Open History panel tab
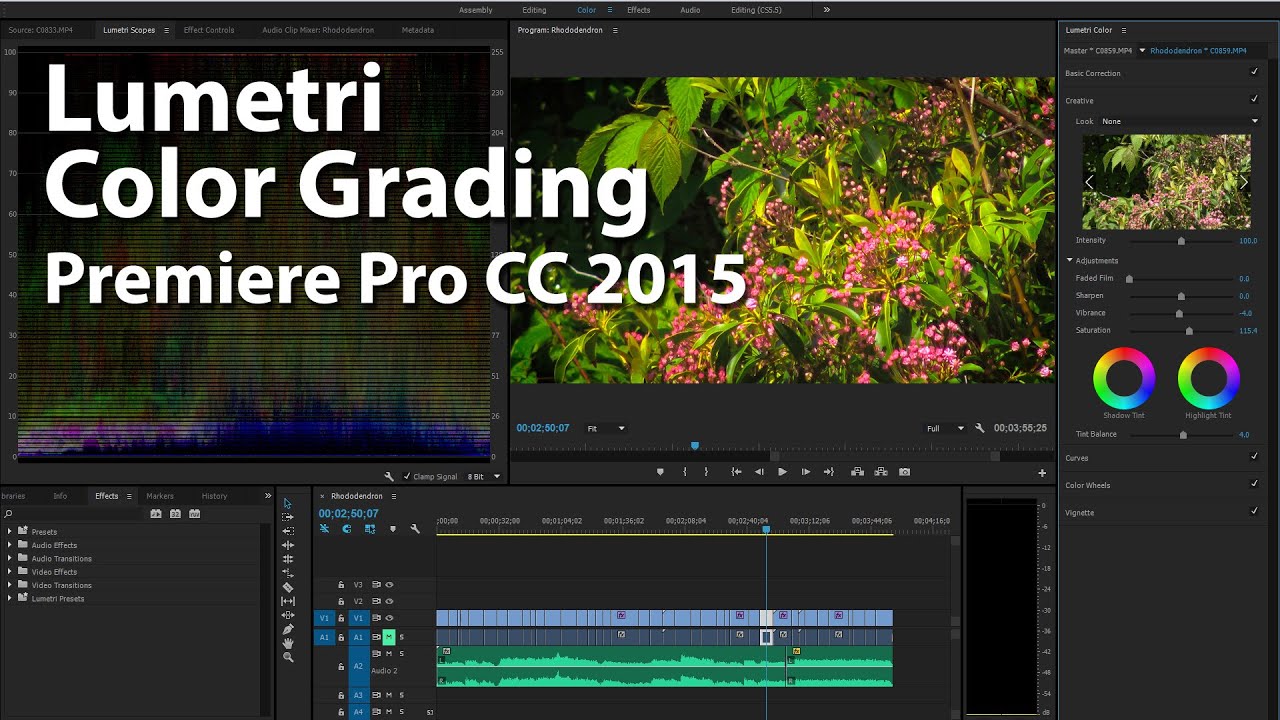Viewport: 1280px width, 720px height. pos(214,496)
